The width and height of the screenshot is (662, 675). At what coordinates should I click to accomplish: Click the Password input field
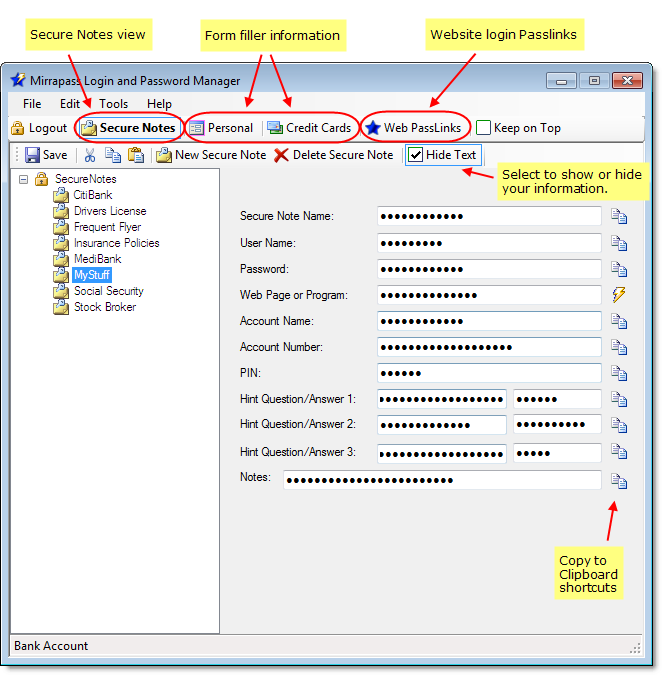[x=489, y=269]
